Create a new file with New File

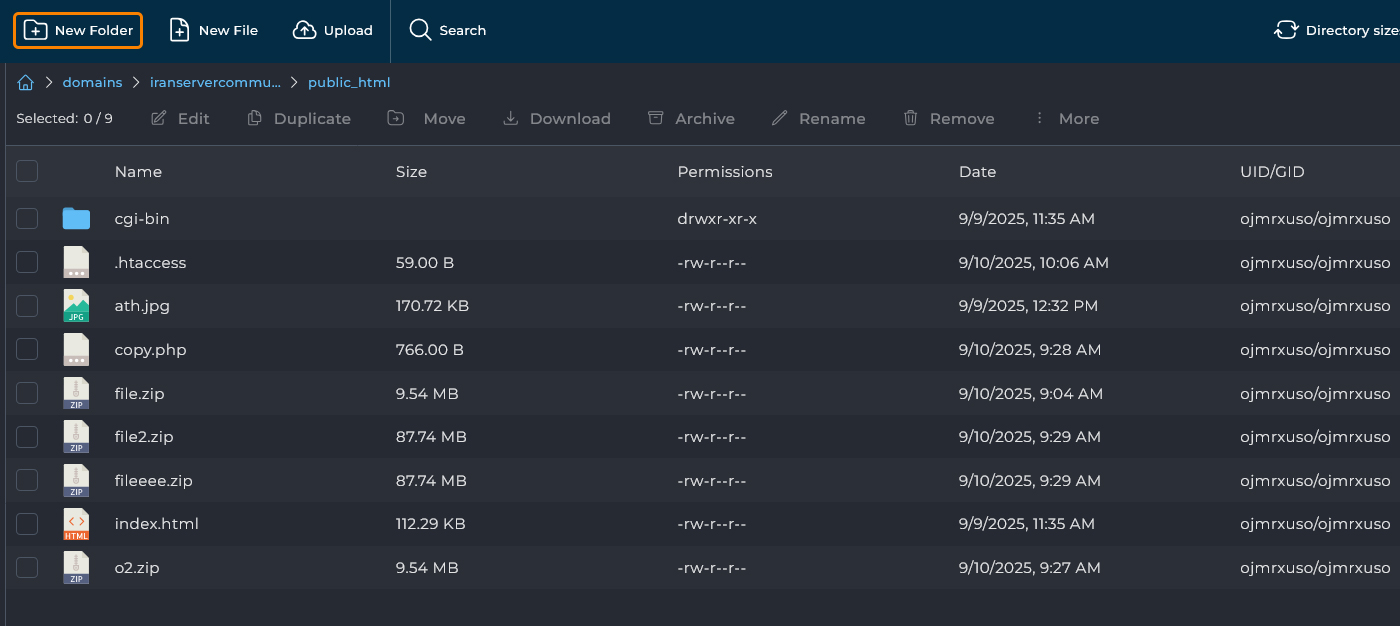pos(213,30)
